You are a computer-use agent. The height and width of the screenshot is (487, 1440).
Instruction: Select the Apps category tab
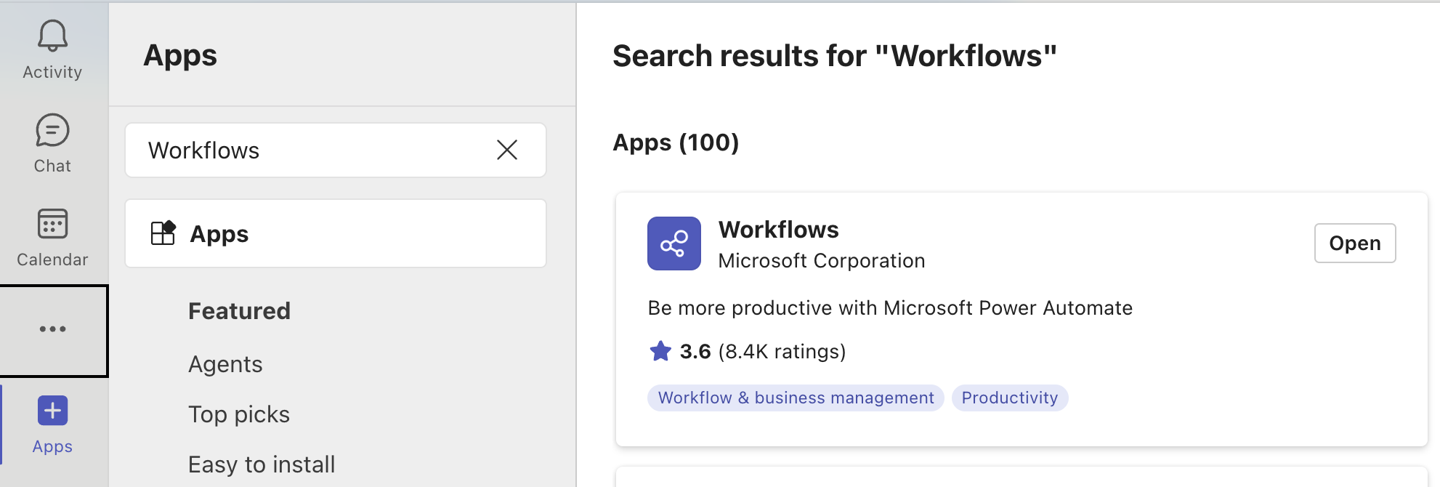335,233
